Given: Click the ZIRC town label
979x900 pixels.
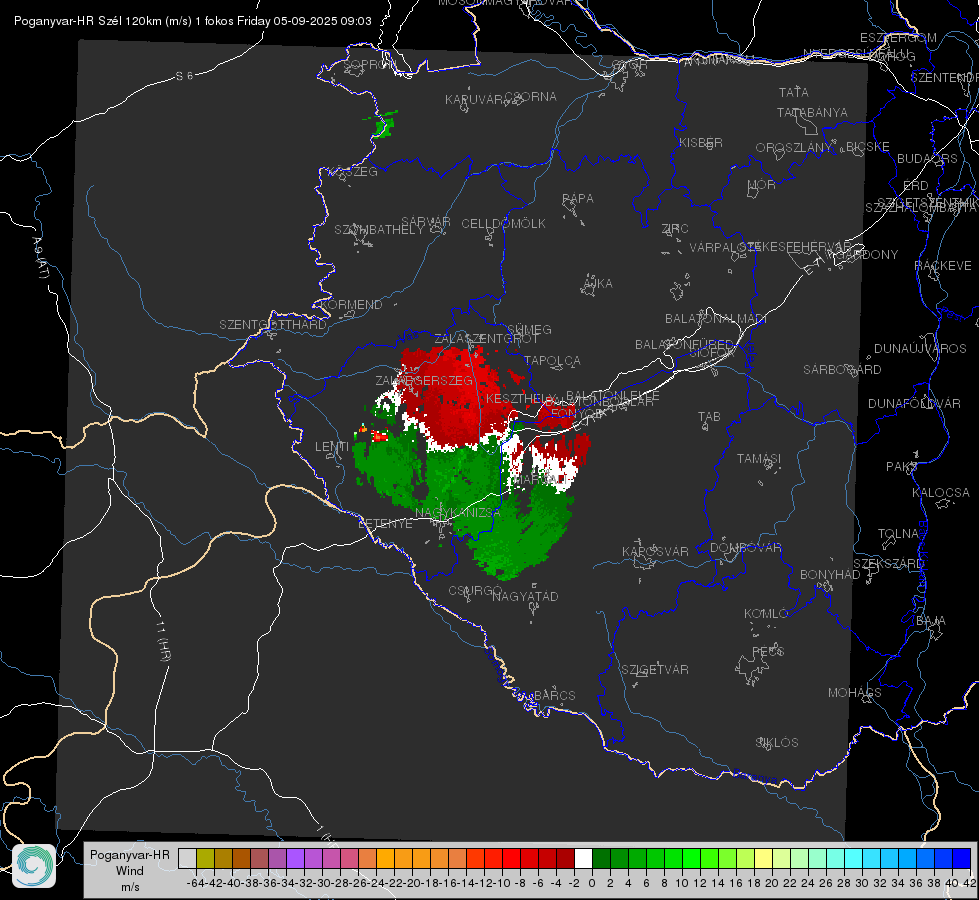Looking at the screenshot, I should click(x=675, y=229).
